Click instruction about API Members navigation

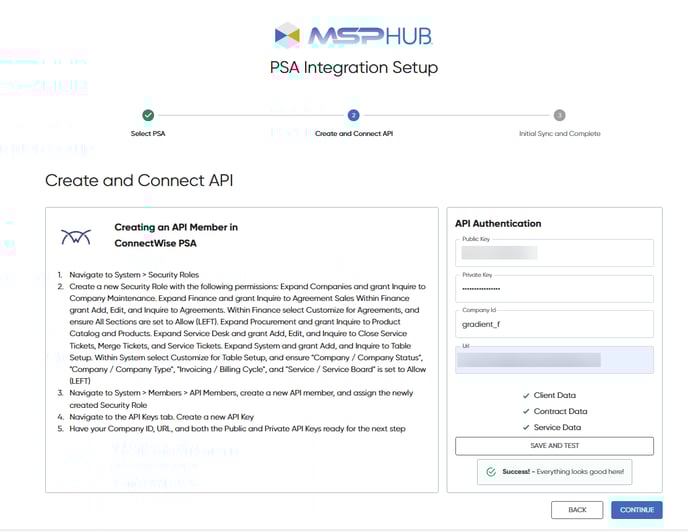point(241,399)
